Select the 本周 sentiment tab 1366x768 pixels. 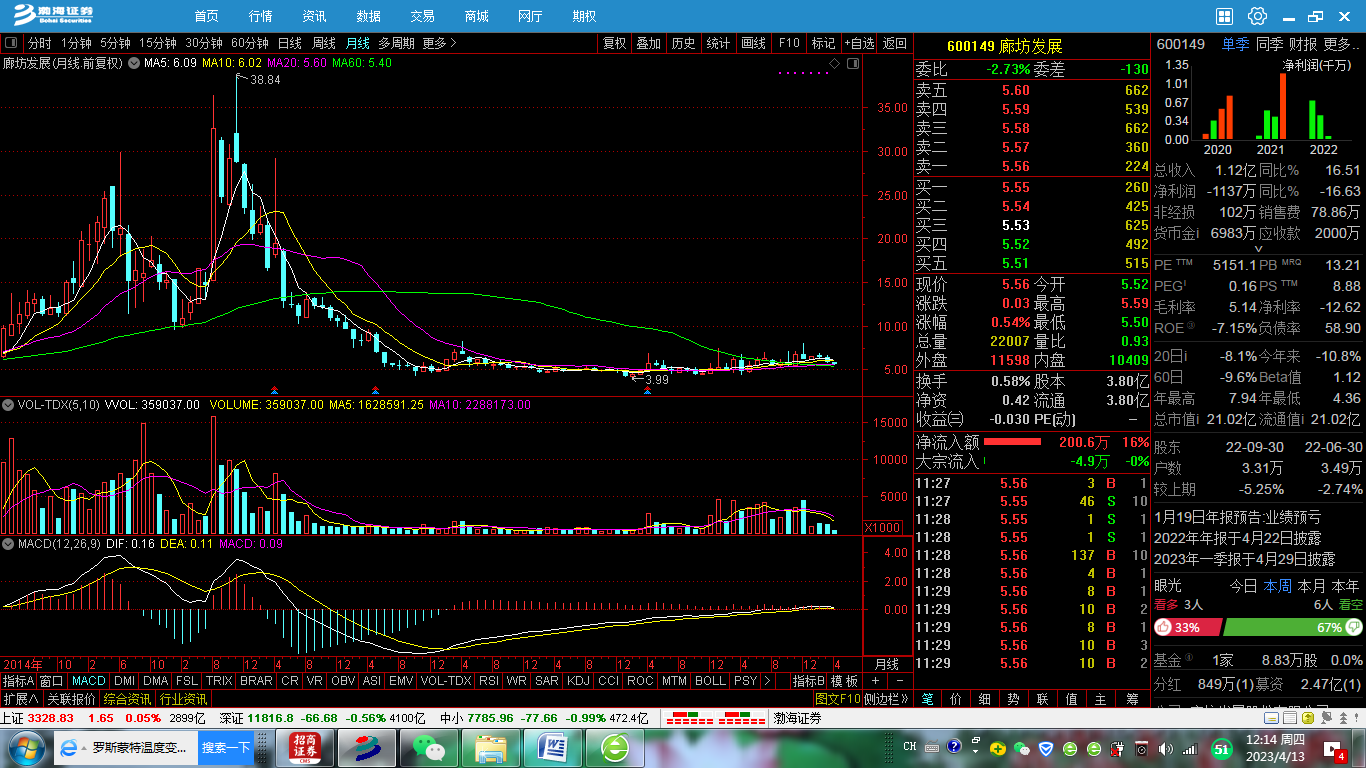(x=1277, y=586)
